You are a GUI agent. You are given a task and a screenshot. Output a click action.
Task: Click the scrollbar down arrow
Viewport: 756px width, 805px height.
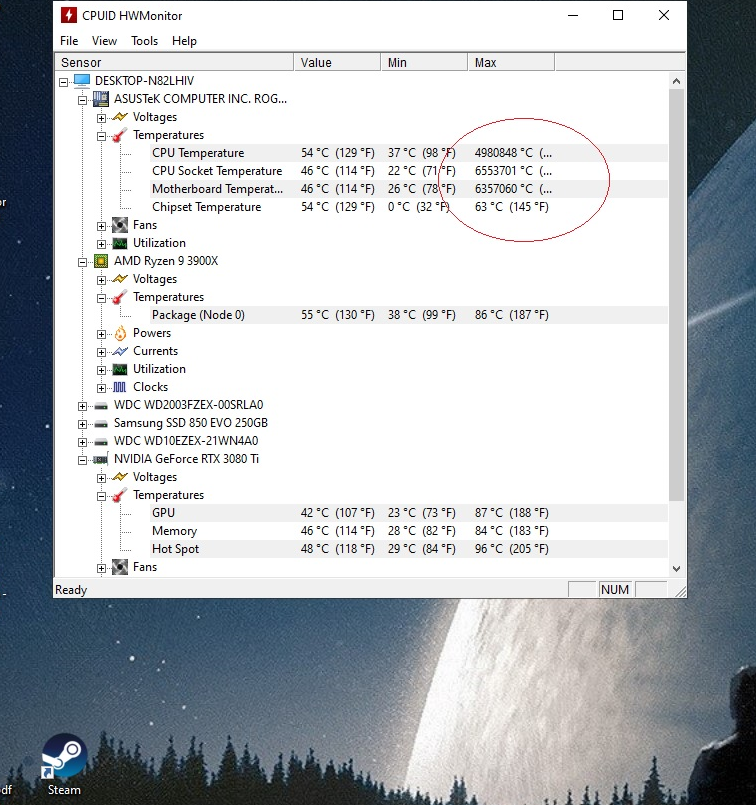[x=676, y=568]
